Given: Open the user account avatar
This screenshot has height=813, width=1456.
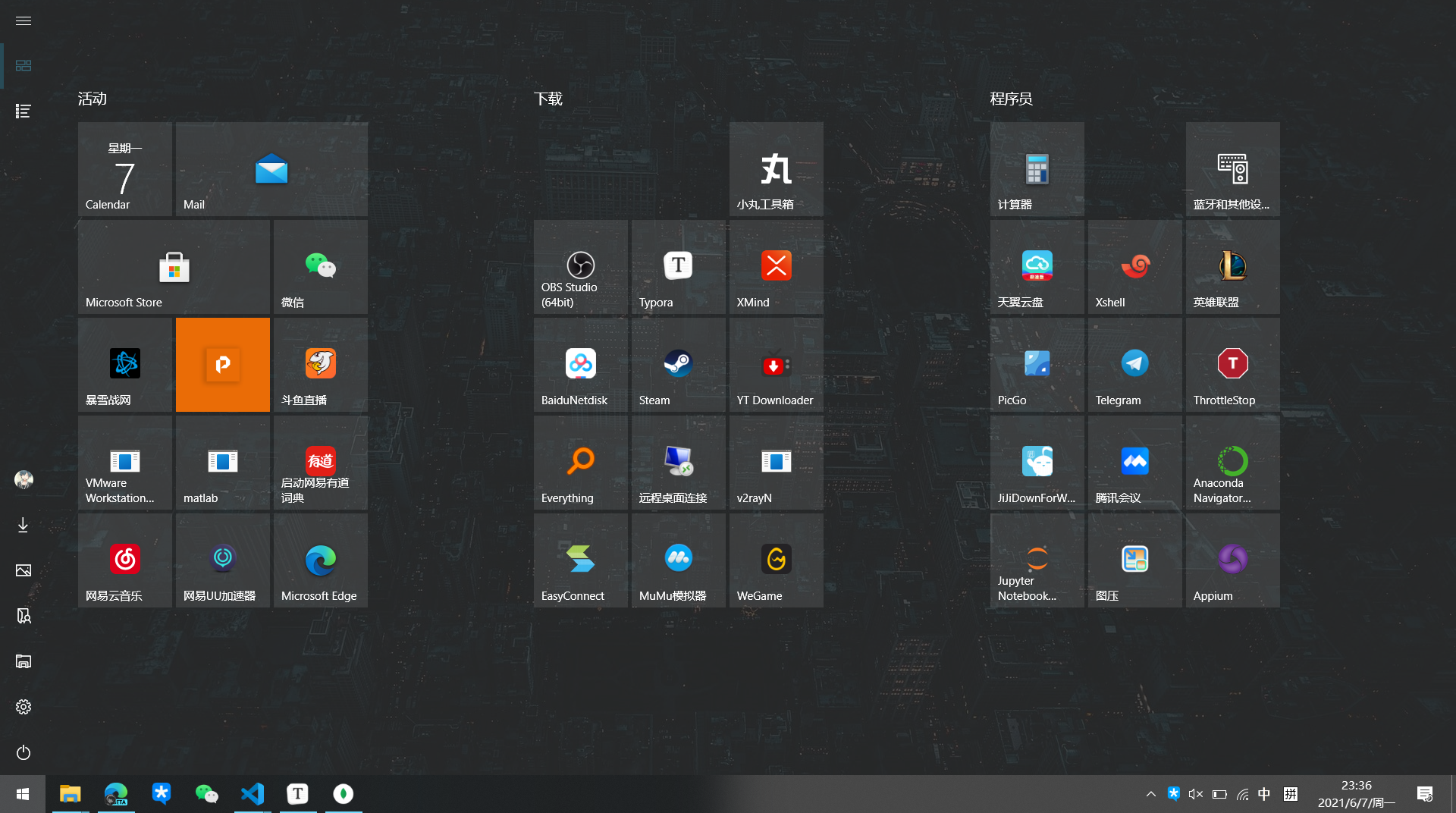Looking at the screenshot, I should point(24,479).
